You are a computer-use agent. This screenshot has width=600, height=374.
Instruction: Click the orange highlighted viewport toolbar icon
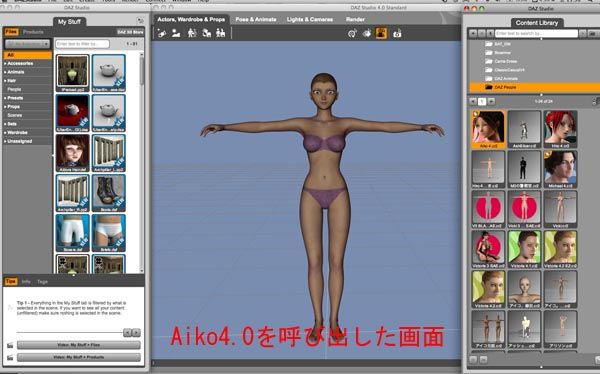[x=381, y=33]
